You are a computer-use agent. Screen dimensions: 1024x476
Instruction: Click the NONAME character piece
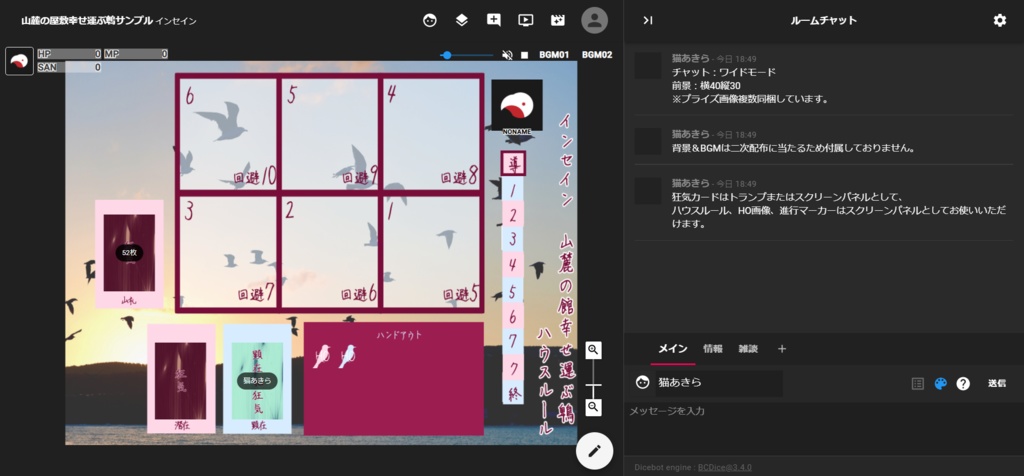pyautogui.click(x=517, y=107)
